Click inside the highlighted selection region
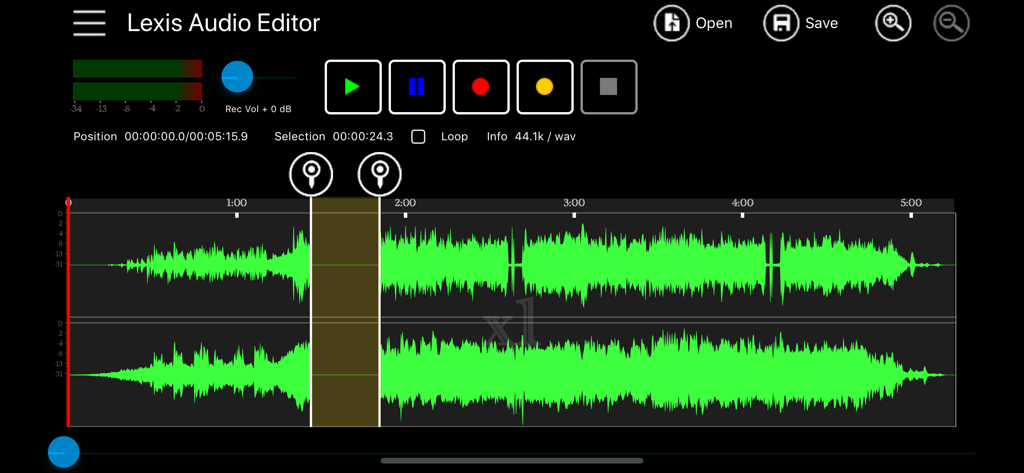Screen dimensions: 1024x473 345,312
